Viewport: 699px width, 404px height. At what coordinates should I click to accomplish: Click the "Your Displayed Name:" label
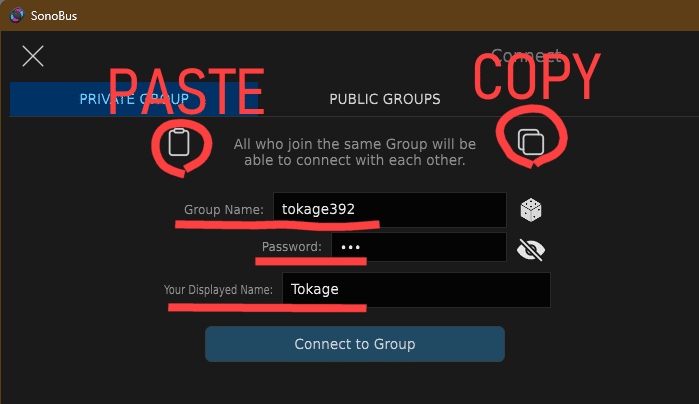[x=218, y=290]
